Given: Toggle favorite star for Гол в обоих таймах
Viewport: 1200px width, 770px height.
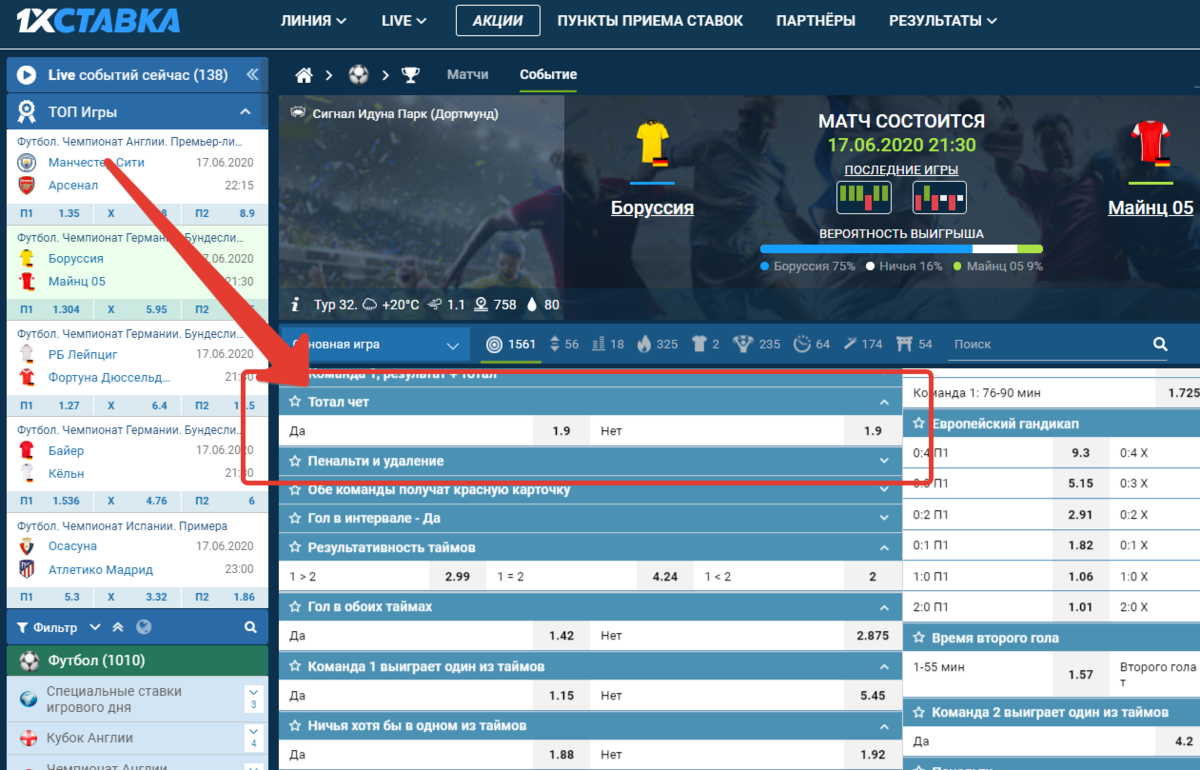Looking at the screenshot, I should [x=295, y=607].
